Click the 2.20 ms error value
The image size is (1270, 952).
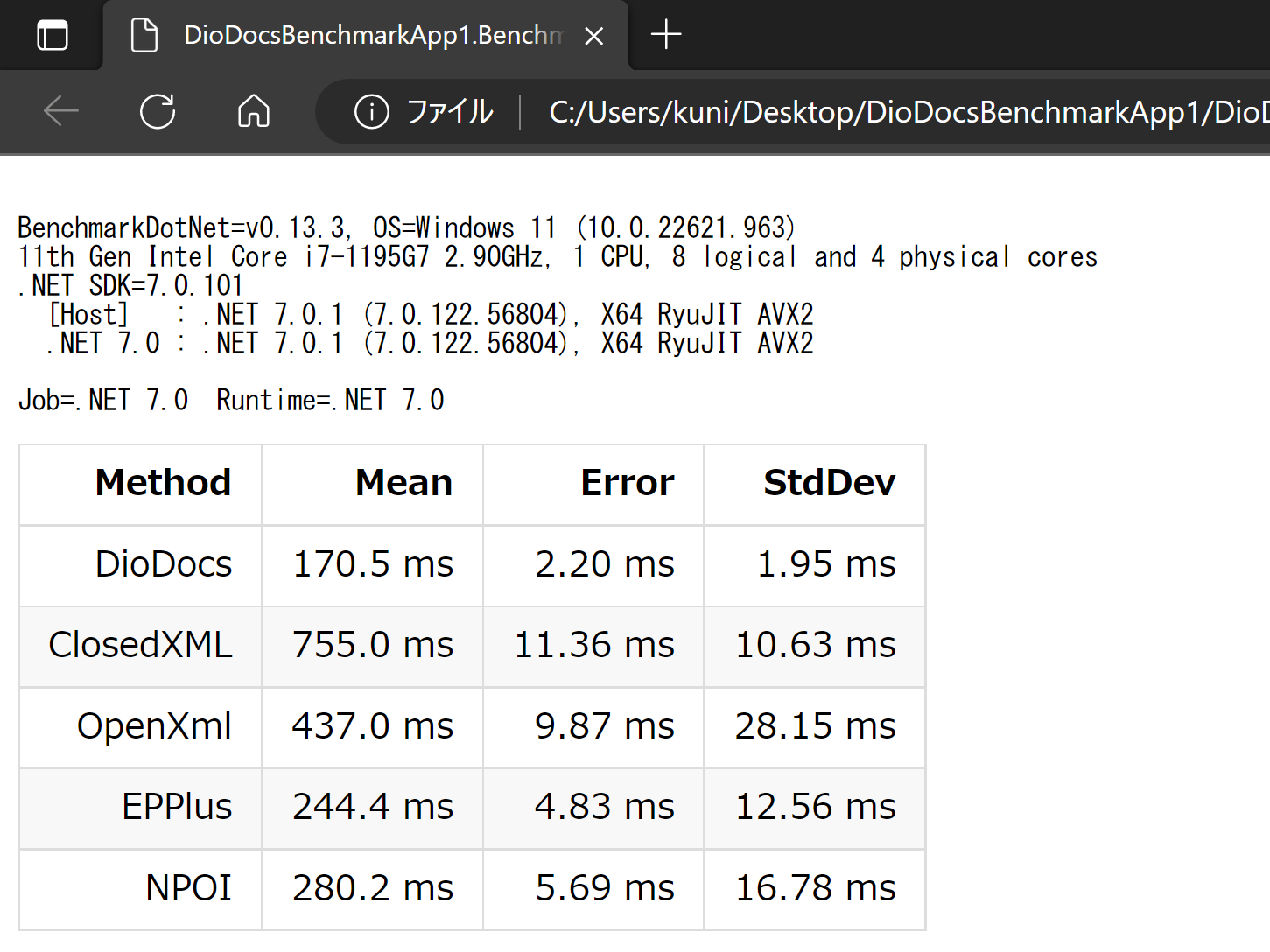pos(605,564)
